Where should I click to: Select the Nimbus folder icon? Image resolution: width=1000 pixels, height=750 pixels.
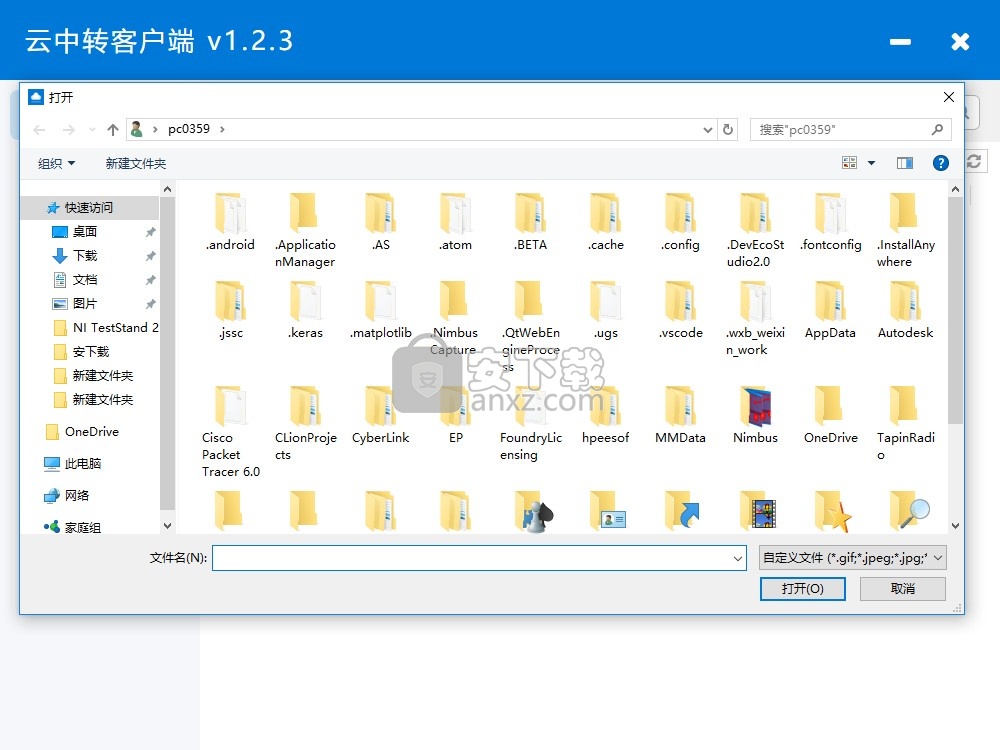755,406
